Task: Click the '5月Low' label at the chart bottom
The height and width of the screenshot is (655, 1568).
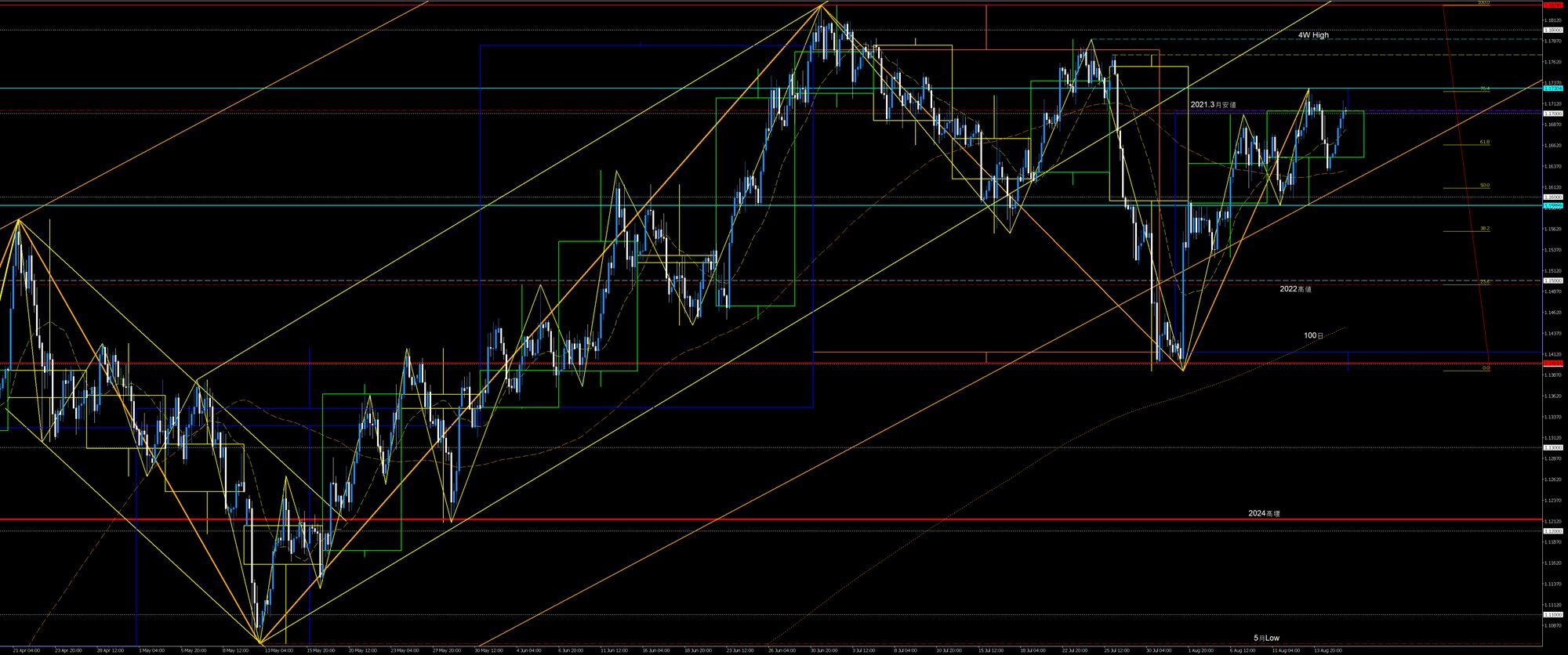Action: point(1266,638)
